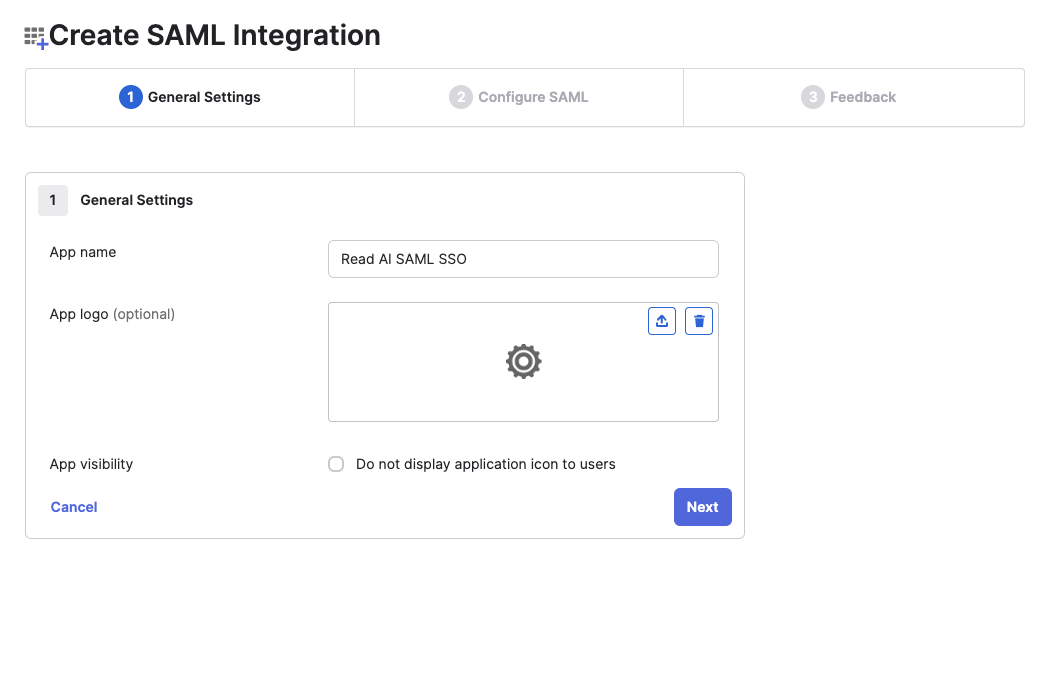Click the Next button

point(702,507)
